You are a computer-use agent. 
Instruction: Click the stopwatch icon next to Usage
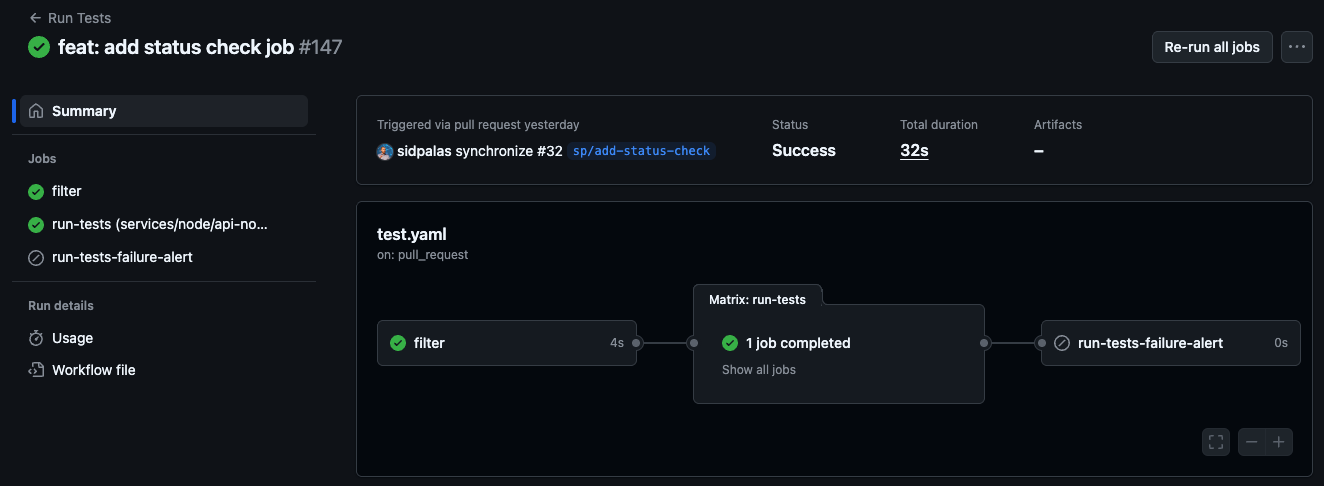pyautogui.click(x=36, y=338)
